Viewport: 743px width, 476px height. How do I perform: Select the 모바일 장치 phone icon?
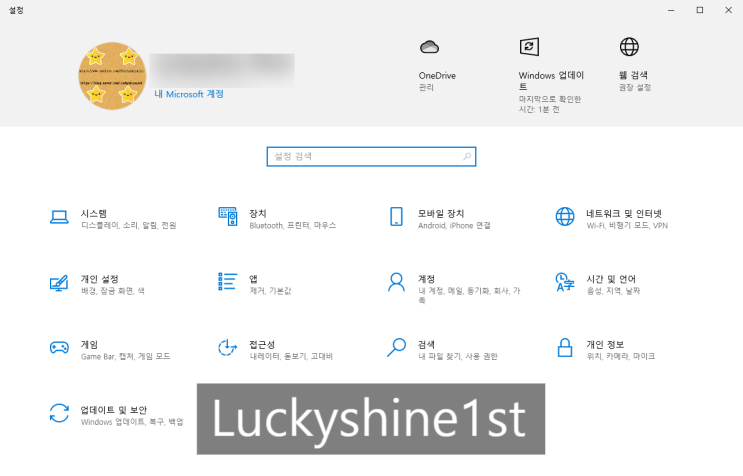(396, 216)
